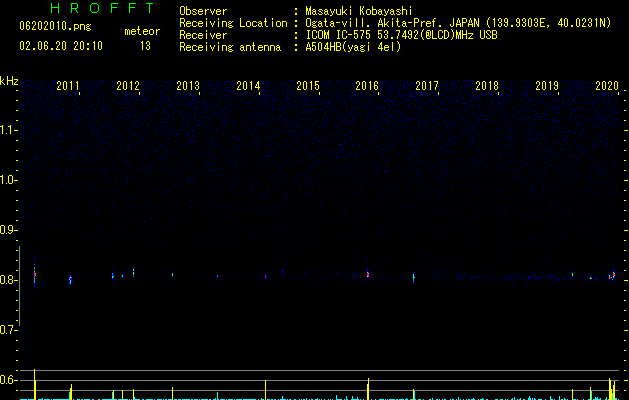Click the 2012 time axis label
Viewport: 629px width, 400px height.
[x=128, y=85]
